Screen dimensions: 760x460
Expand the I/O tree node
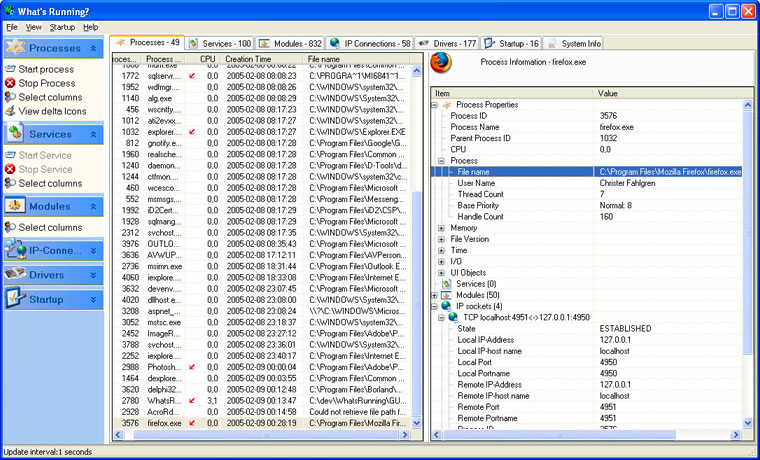click(442, 261)
